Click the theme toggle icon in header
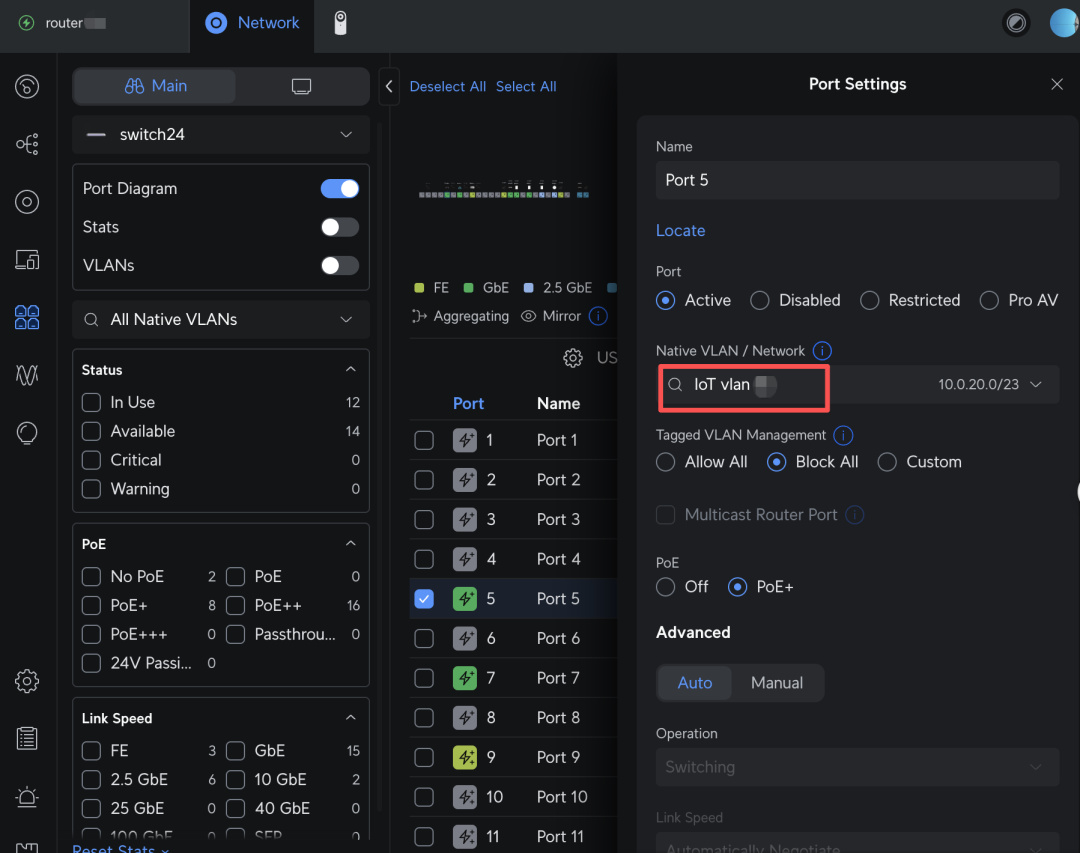 (x=1016, y=23)
